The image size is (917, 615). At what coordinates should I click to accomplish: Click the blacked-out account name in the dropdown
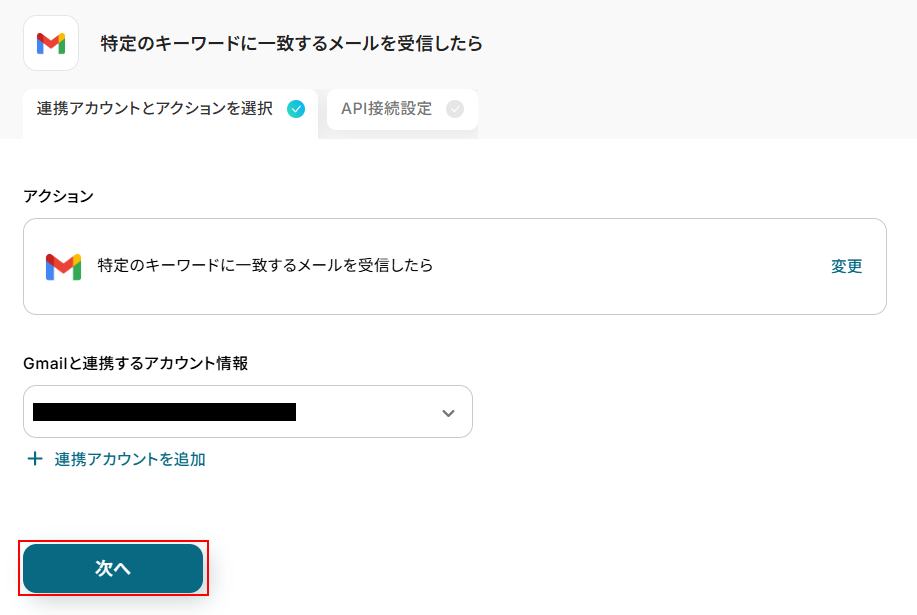point(164,412)
